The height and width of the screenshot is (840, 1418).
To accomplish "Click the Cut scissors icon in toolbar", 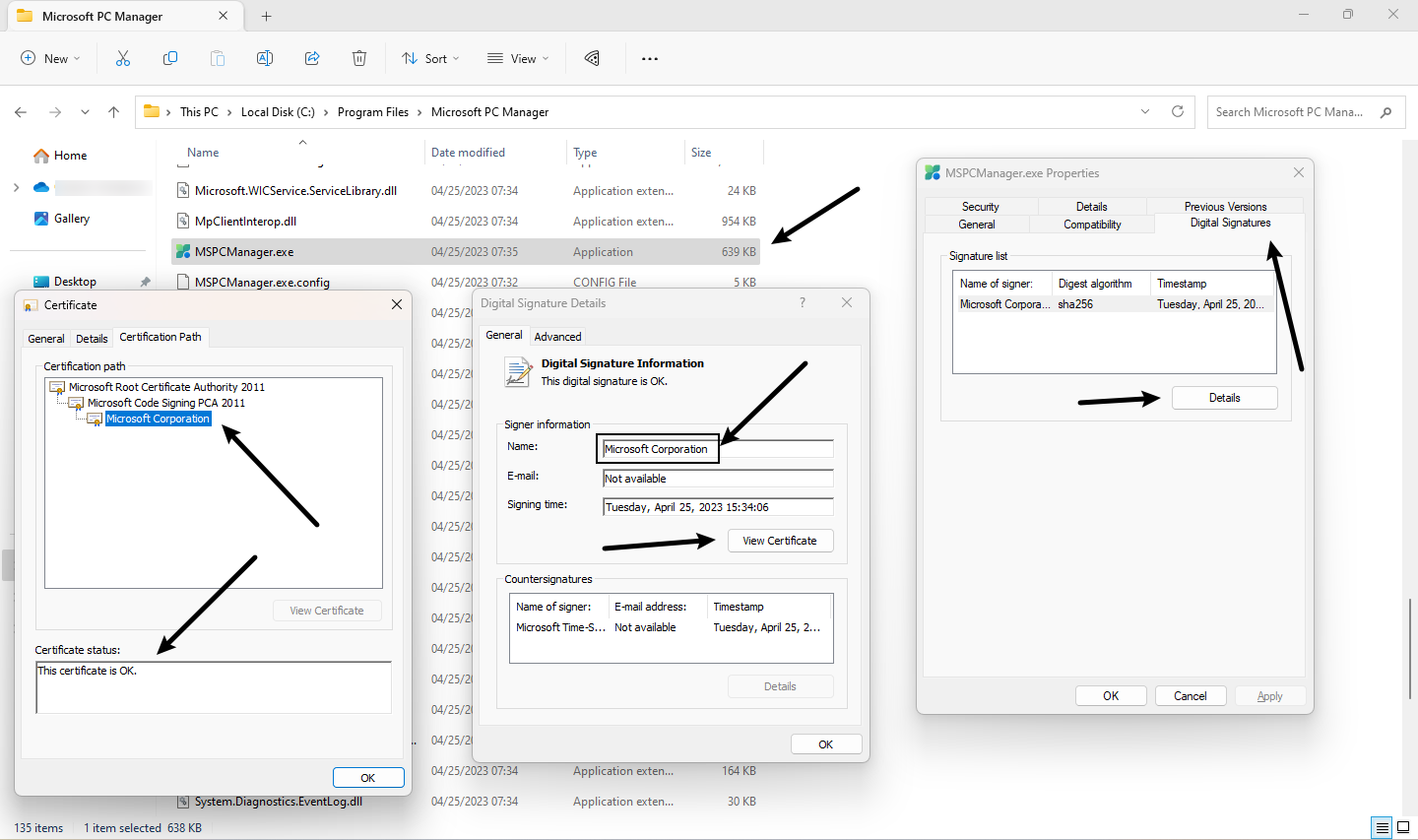I will tap(123, 59).
